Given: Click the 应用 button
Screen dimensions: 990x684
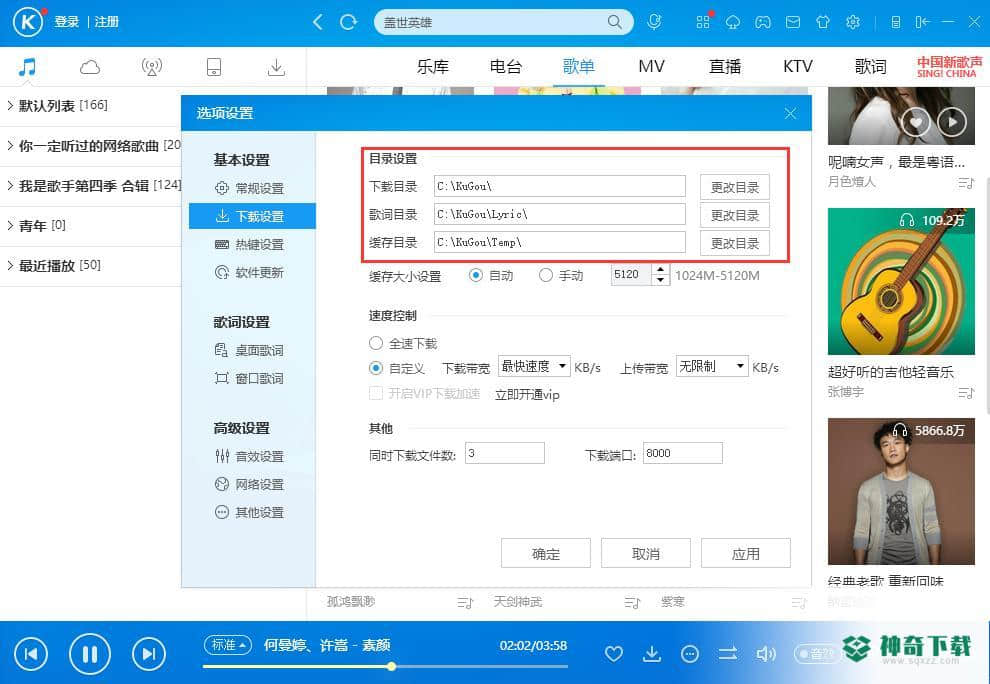Looking at the screenshot, I should point(746,553).
